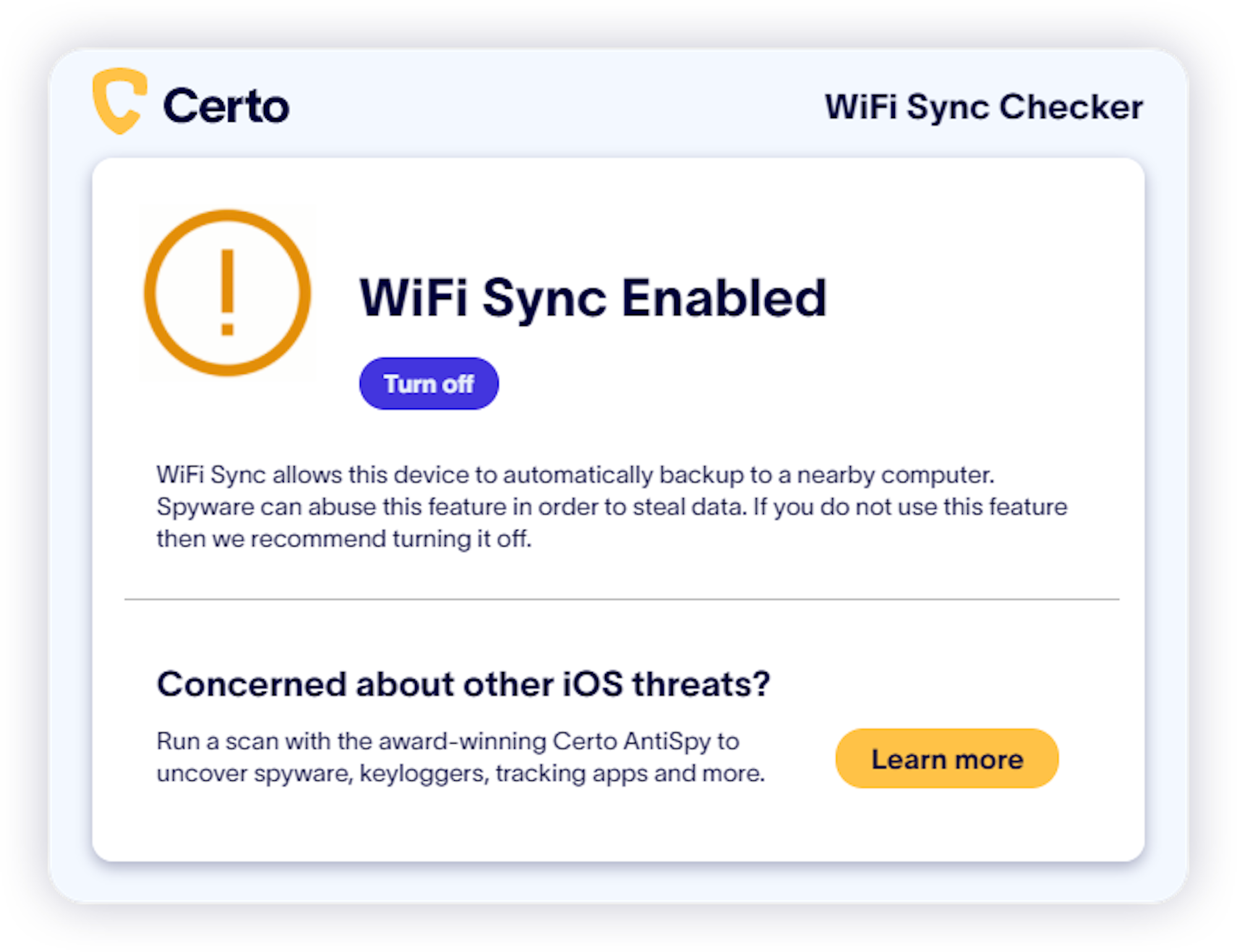Viewport: 1237px width, 952px height.
Task: Click the Run a scan description line
Action: (448, 741)
